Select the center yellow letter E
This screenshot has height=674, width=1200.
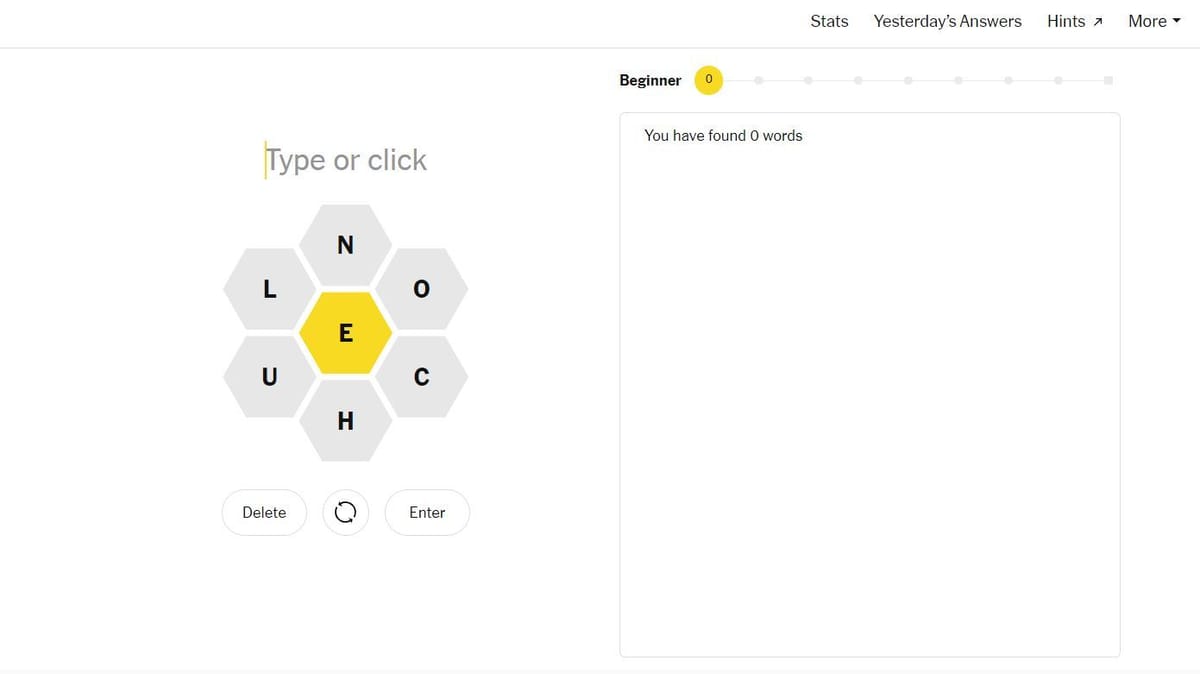click(345, 332)
